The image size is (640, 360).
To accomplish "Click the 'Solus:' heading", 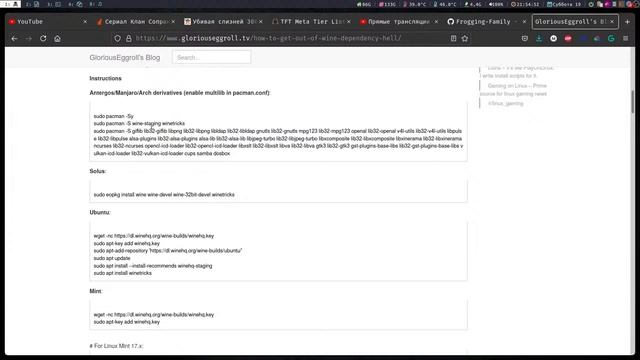I will [x=98, y=171].
